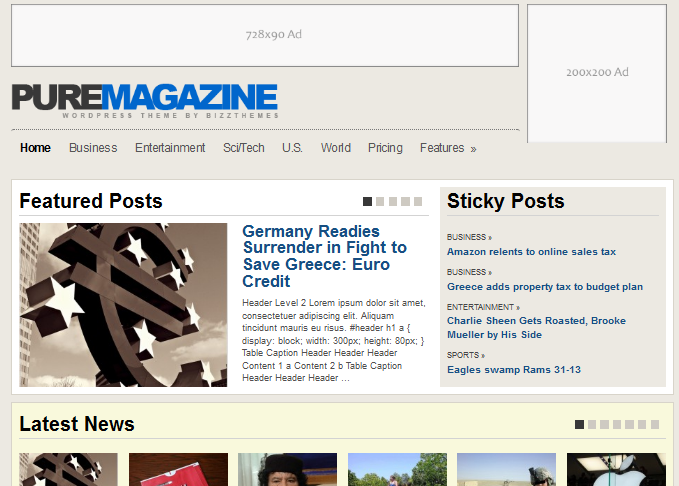Navigate to the World section
The image size is (679, 486).
point(336,148)
